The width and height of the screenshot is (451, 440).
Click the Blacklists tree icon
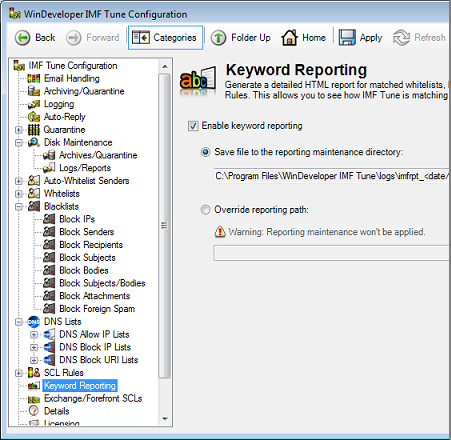point(34,206)
